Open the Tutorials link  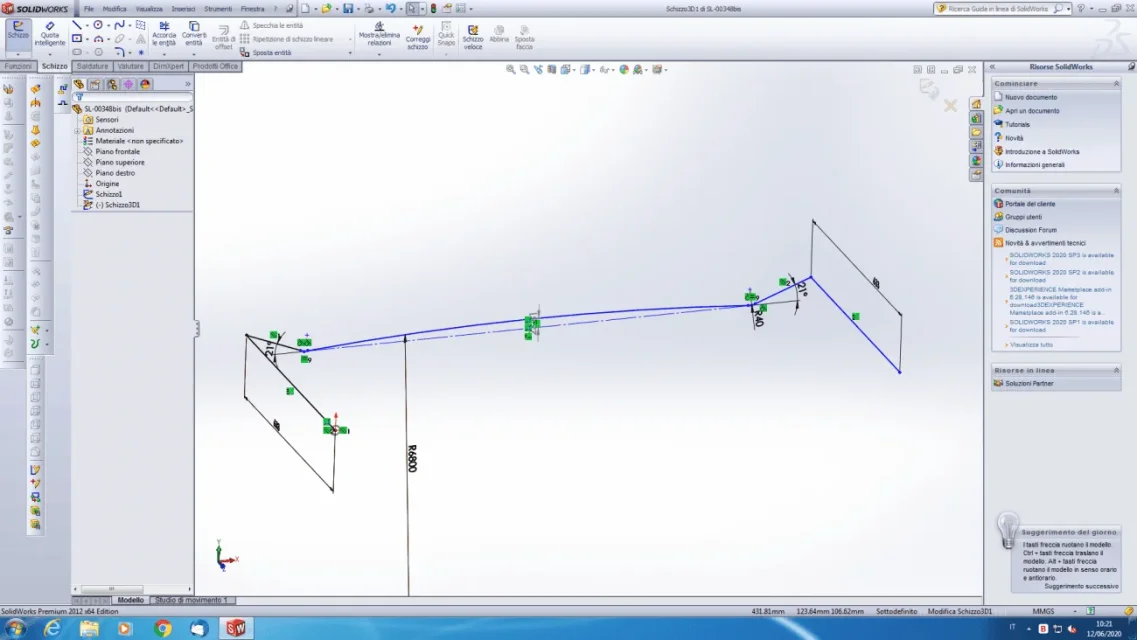1017,124
